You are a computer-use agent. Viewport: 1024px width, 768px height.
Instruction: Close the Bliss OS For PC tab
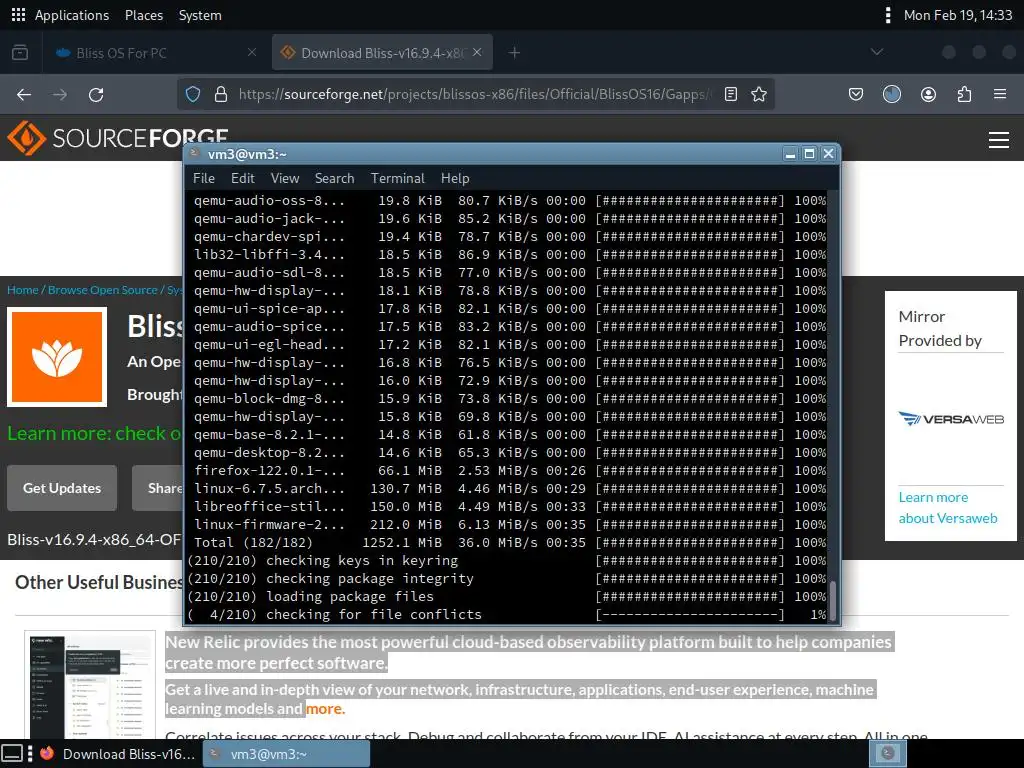coord(251,52)
